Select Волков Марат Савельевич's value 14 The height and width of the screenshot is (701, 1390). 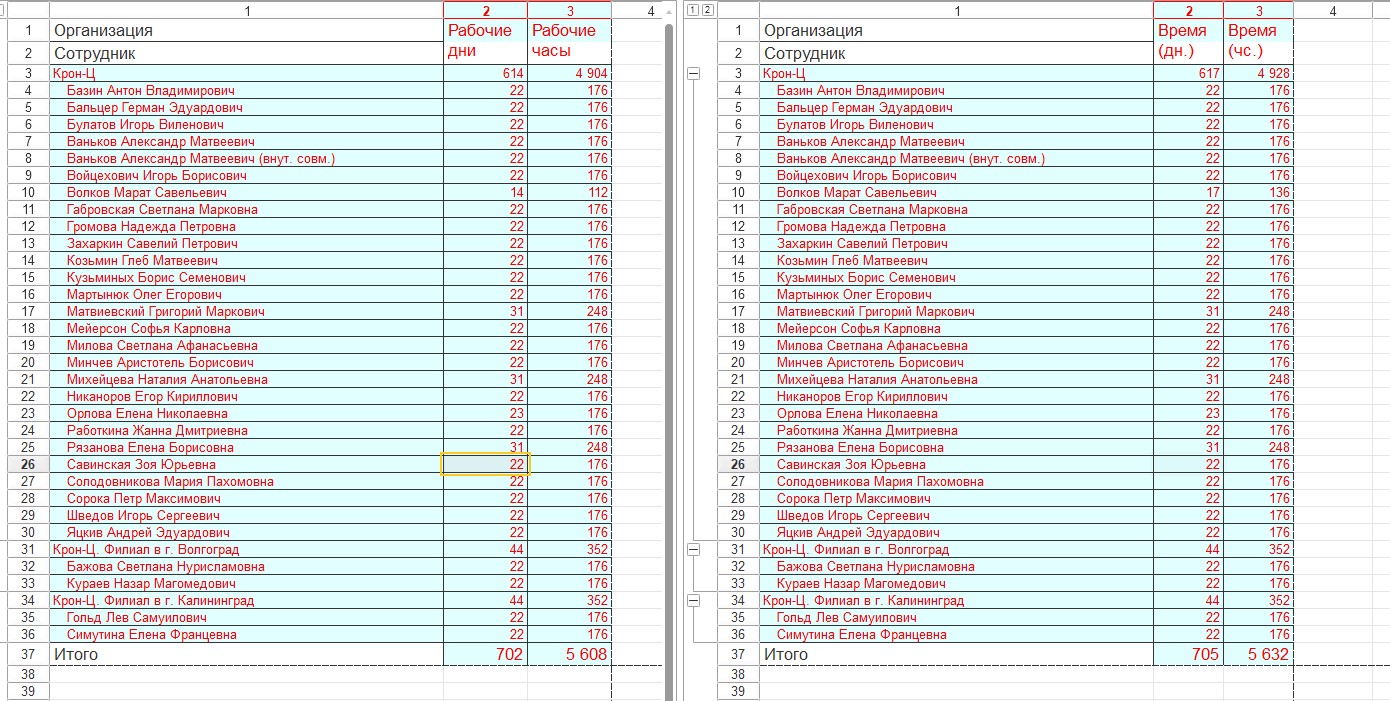pyautogui.click(x=485, y=192)
